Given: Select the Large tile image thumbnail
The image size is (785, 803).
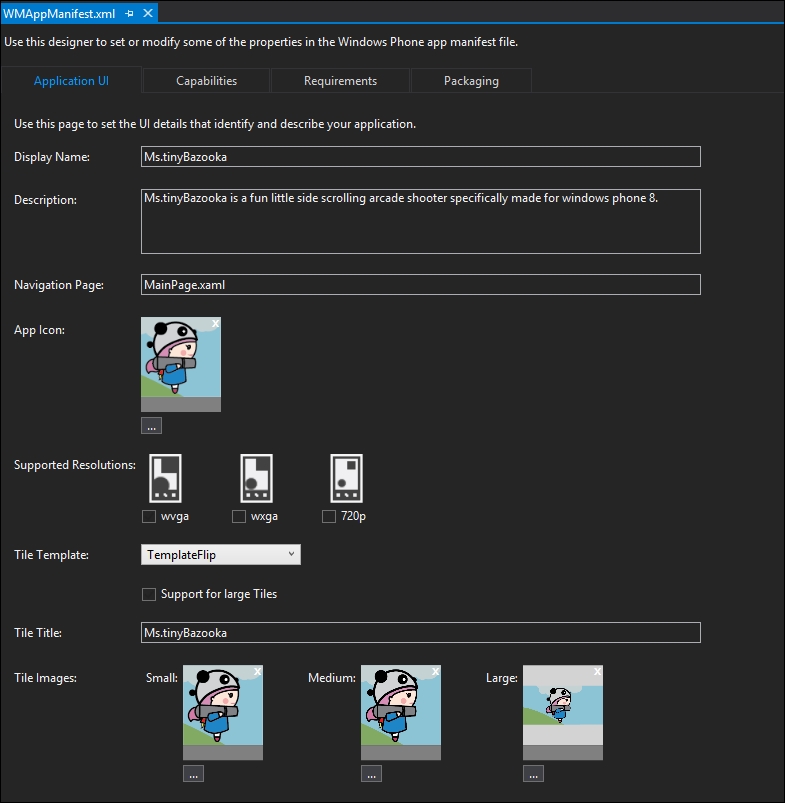Looking at the screenshot, I should (563, 712).
